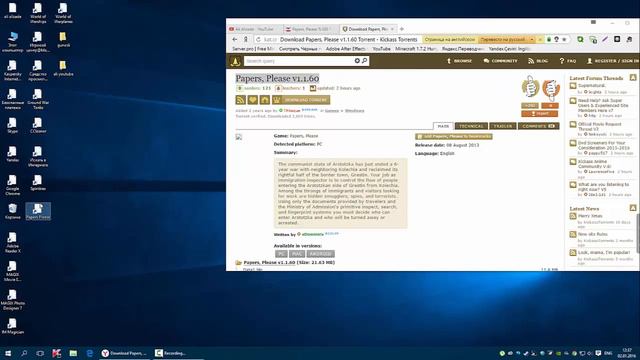Click the Download Torrent button
Screen dimensions: 640x360
[301, 100]
